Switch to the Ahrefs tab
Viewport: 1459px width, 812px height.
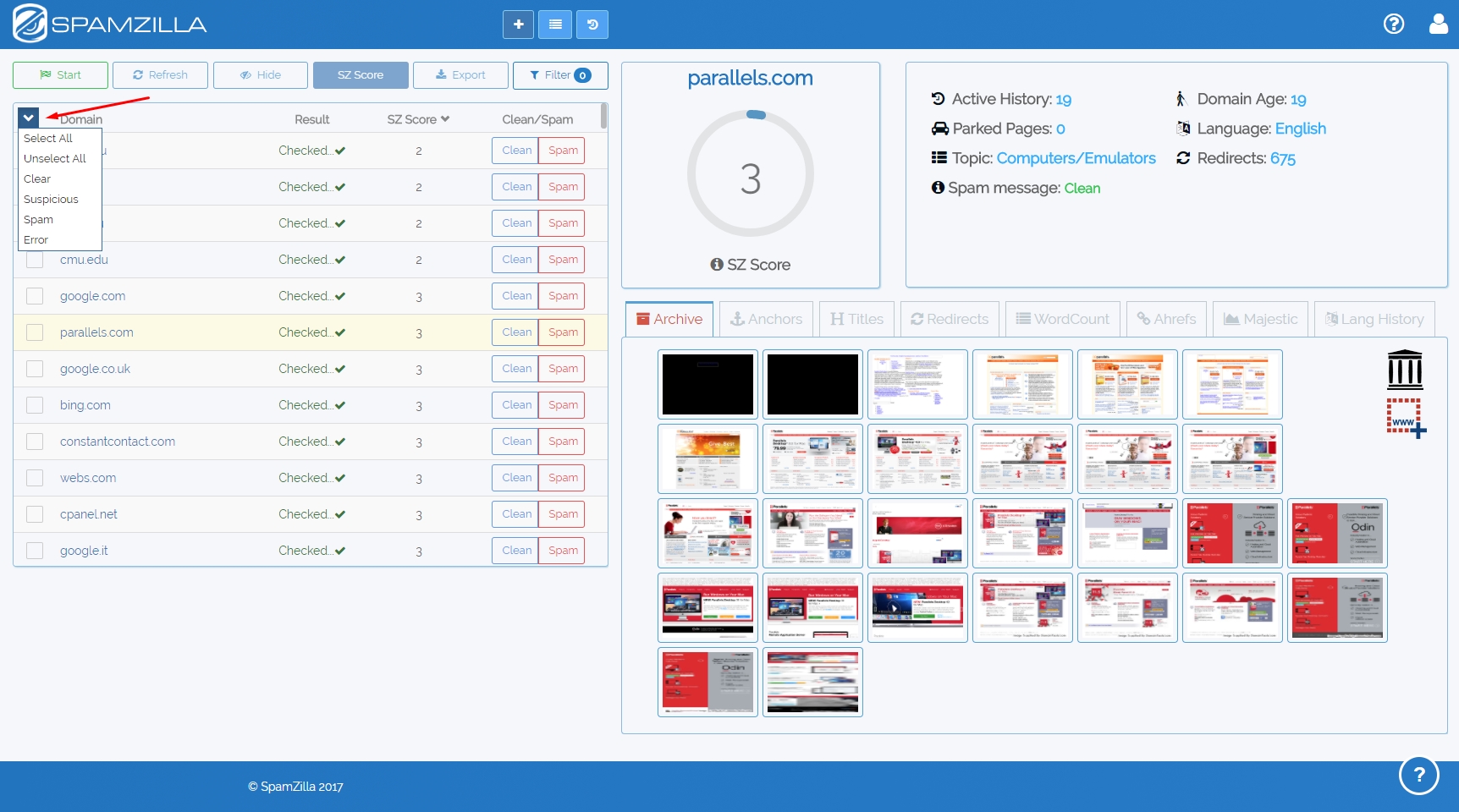(1166, 319)
